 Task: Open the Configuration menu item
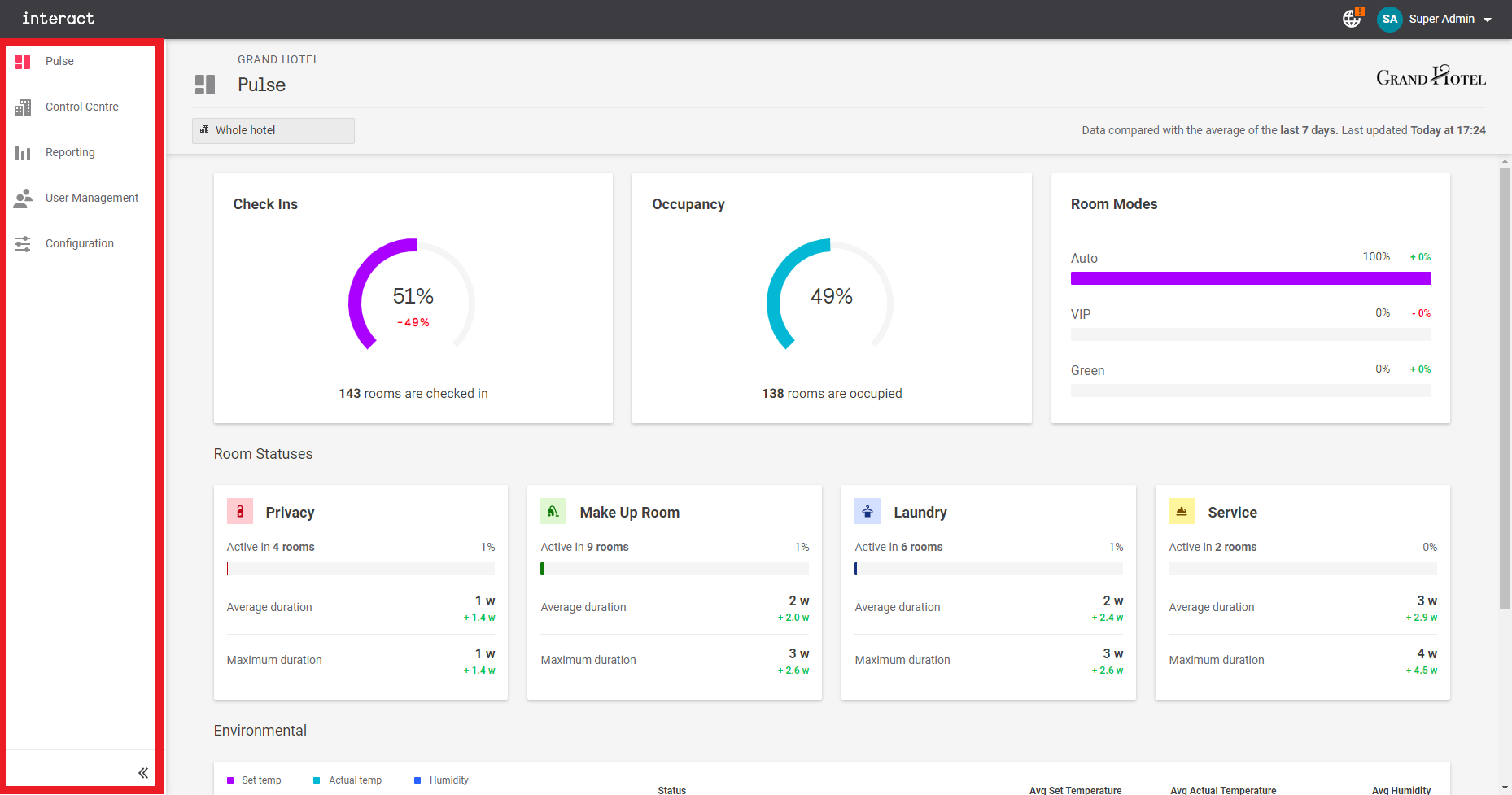[81, 243]
